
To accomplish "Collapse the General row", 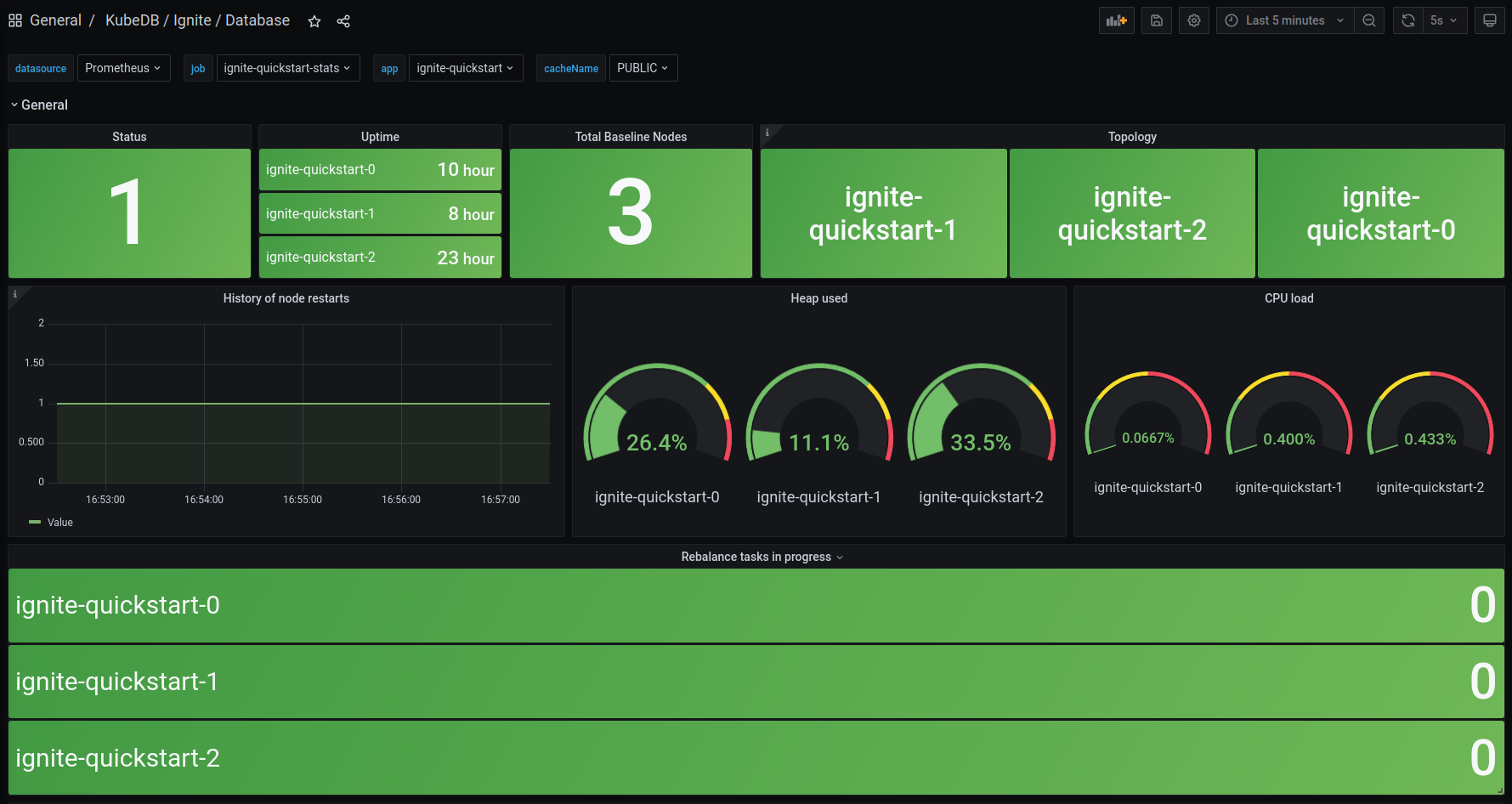I will 39,105.
